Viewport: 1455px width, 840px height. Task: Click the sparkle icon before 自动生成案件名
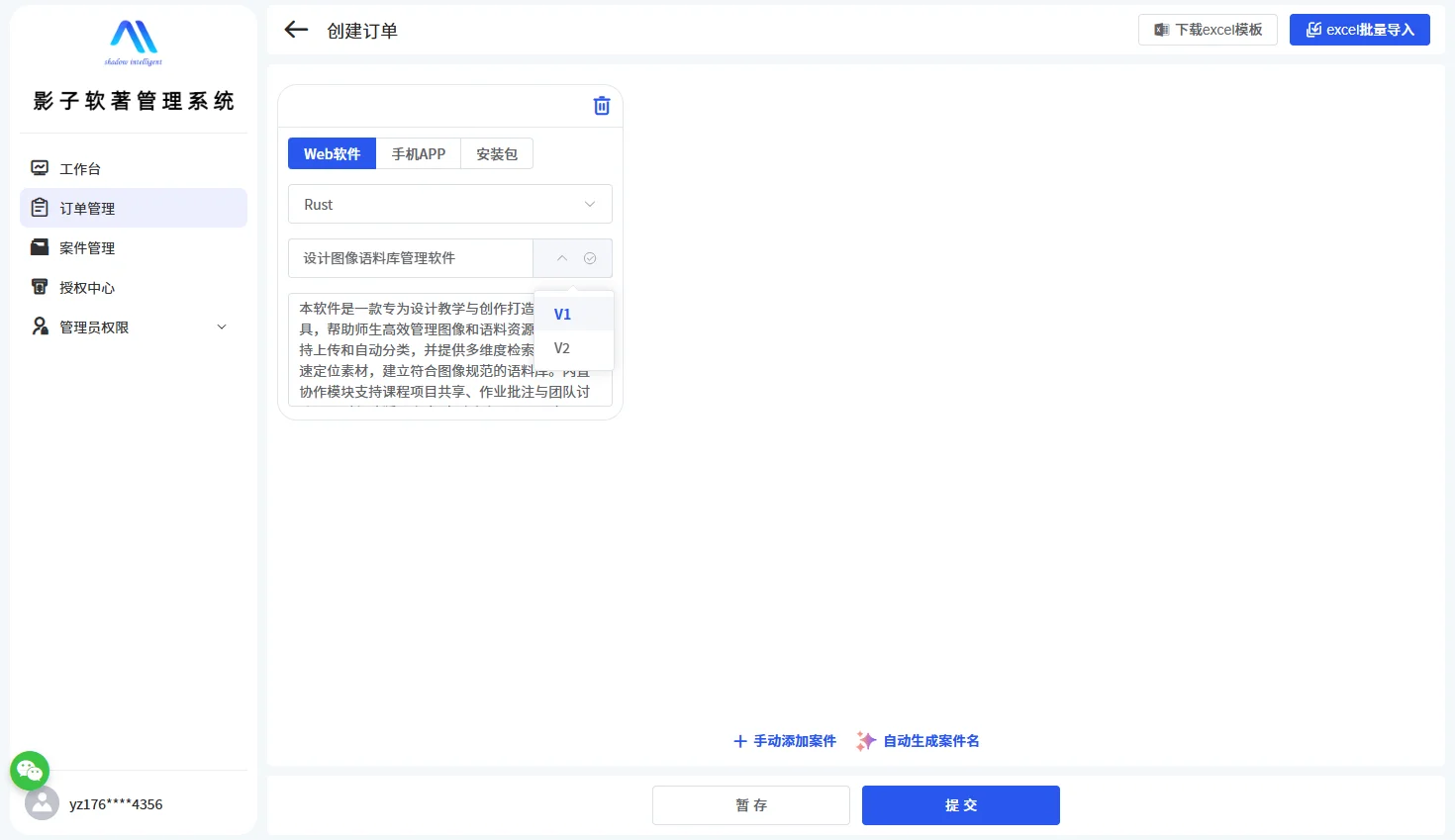coord(864,740)
